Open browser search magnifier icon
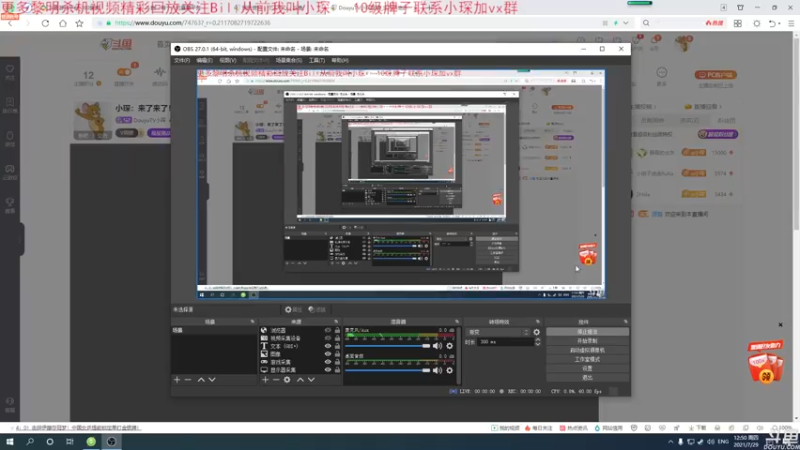 (x=646, y=23)
